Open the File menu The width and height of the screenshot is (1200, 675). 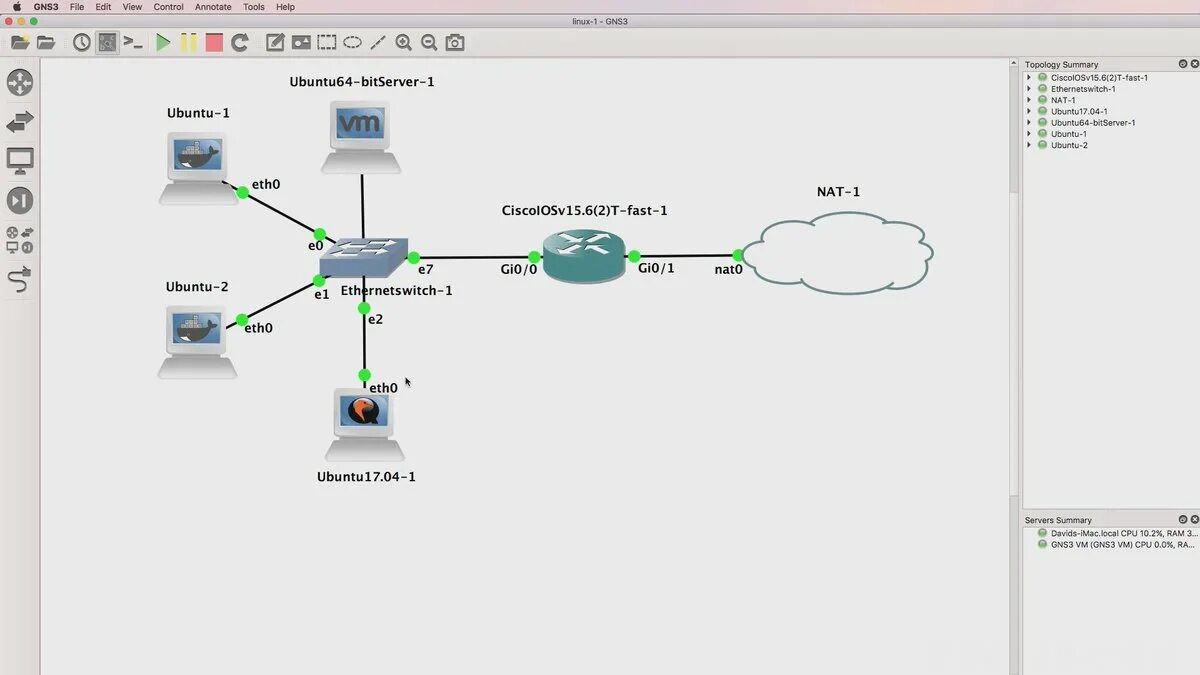click(77, 7)
